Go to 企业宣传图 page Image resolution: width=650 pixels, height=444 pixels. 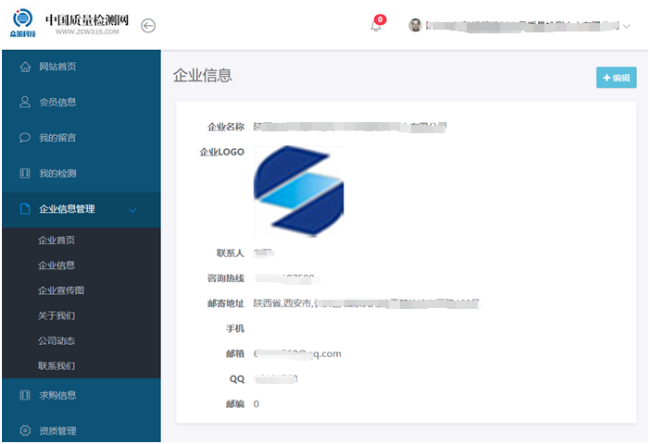pyautogui.click(x=61, y=291)
